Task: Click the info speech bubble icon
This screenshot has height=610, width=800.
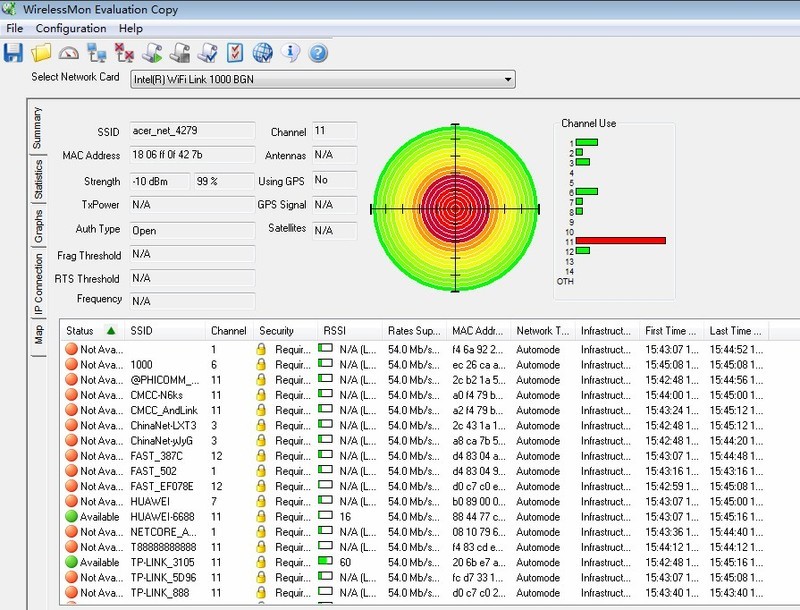Action: 291,52
